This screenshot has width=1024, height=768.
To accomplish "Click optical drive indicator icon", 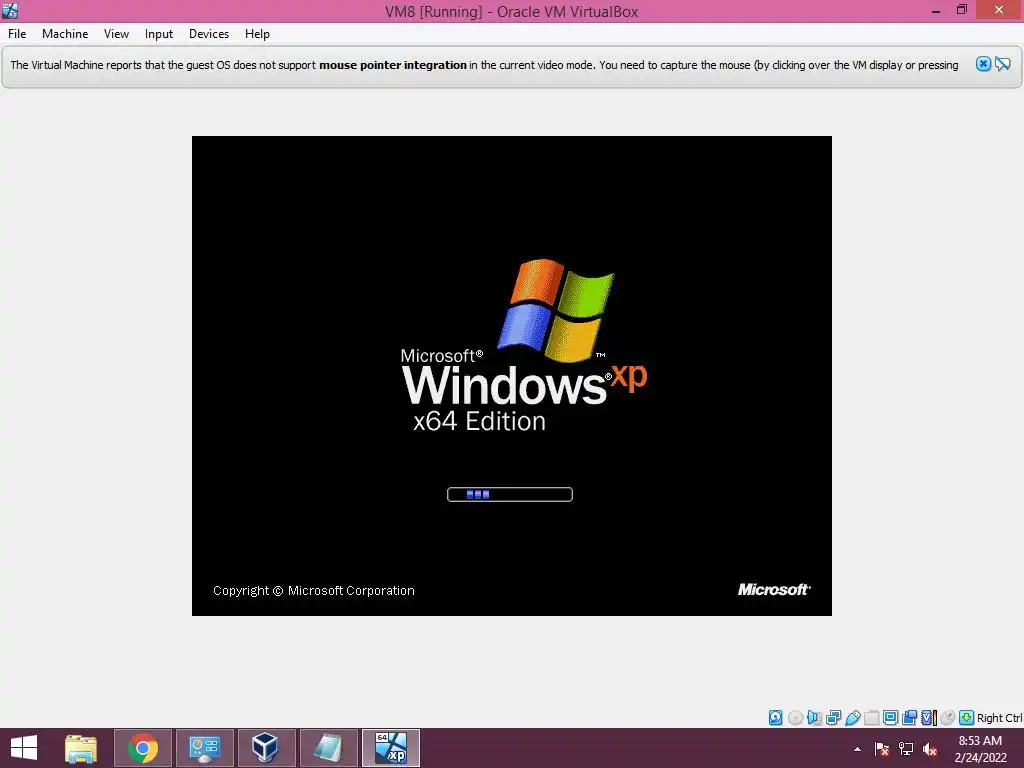I will (x=795, y=718).
